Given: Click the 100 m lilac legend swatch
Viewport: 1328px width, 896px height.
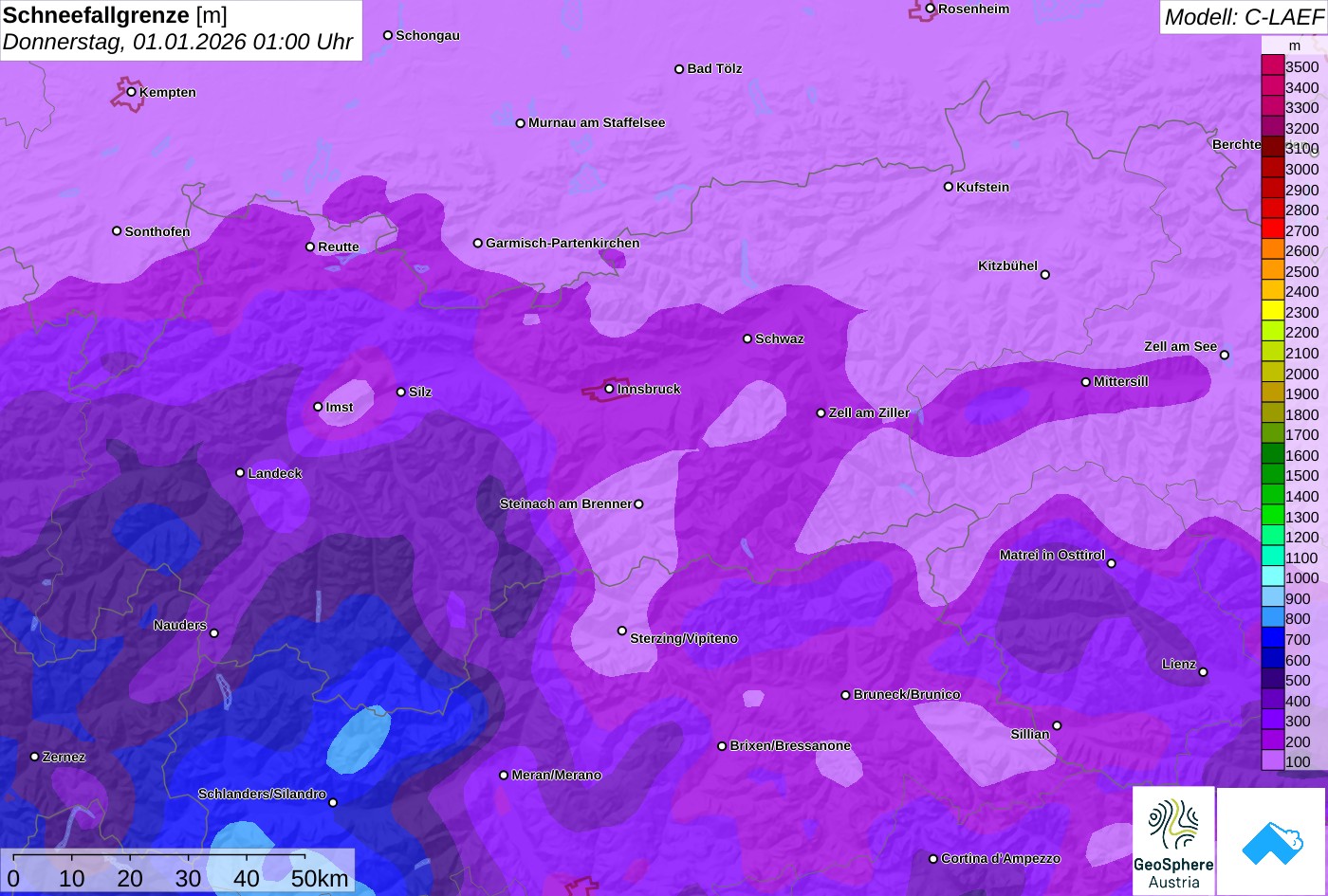Looking at the screenshot, I should coord(1272,761).
